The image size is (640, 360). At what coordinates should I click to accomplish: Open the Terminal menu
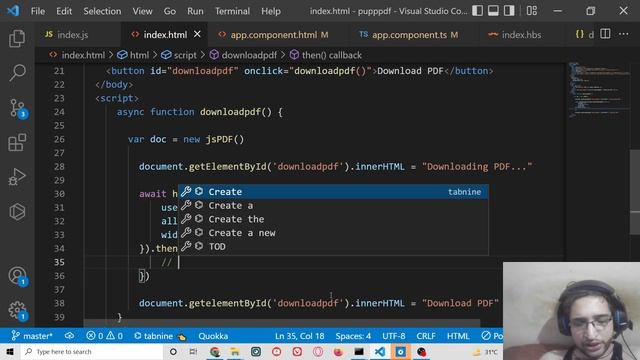pos(232,11)
